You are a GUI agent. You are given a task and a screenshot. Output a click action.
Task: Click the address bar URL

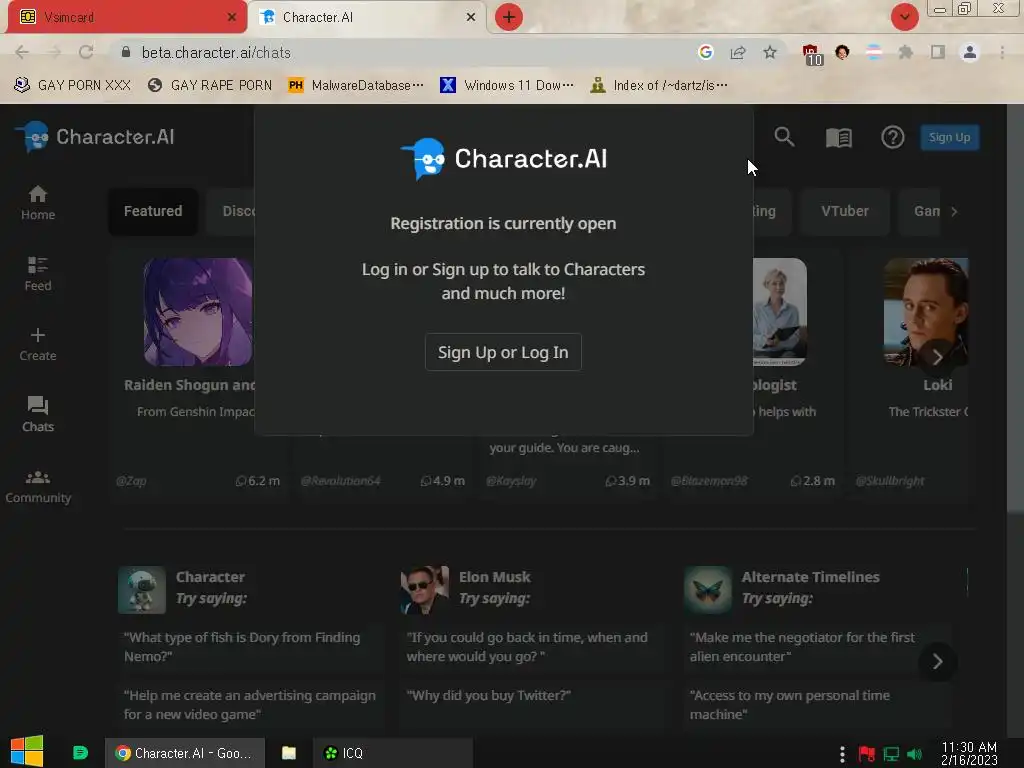tap(216, 52)
